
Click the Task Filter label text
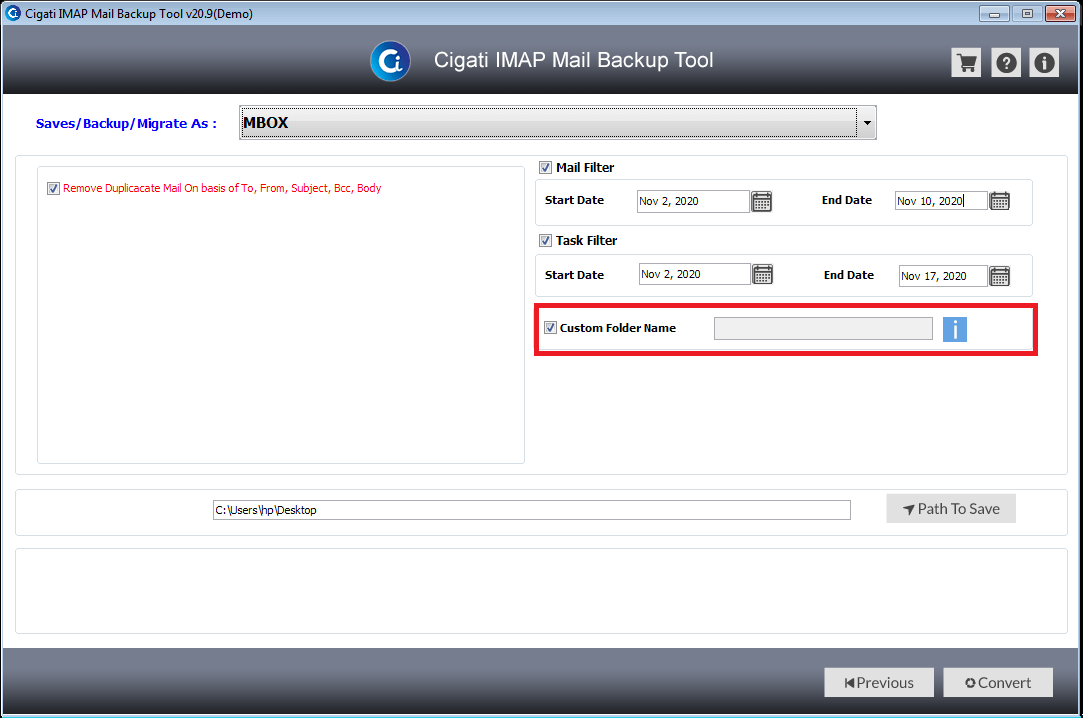pos(586,240)
